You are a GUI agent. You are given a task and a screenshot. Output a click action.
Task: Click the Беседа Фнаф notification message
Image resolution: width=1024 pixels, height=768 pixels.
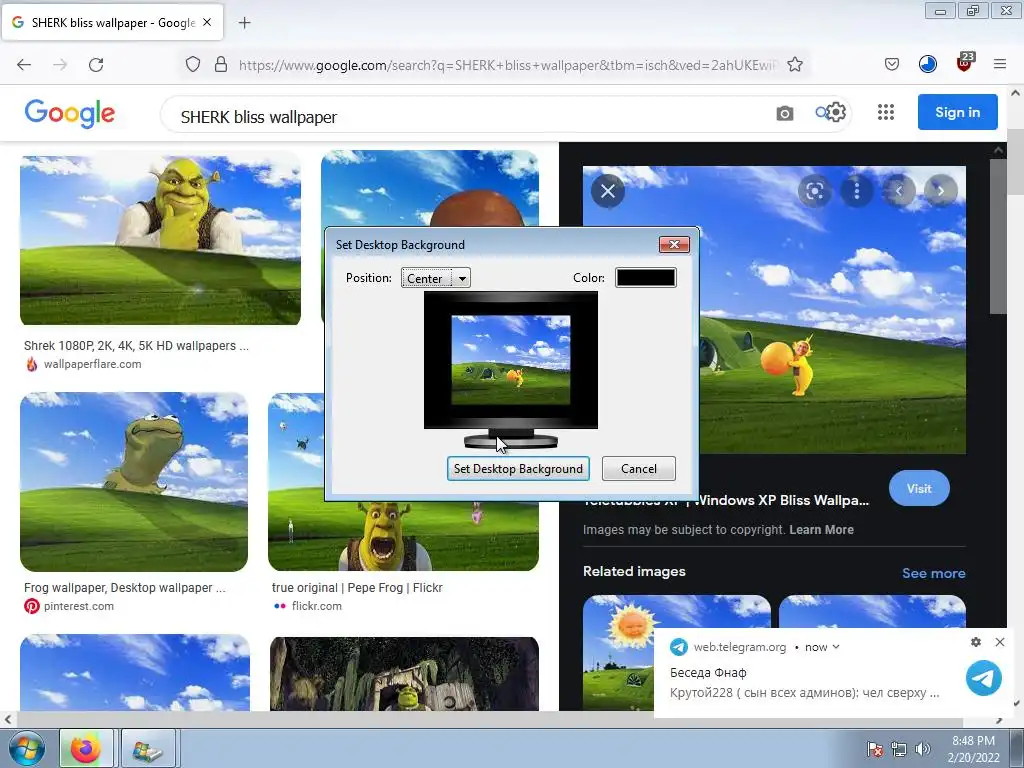805,683
